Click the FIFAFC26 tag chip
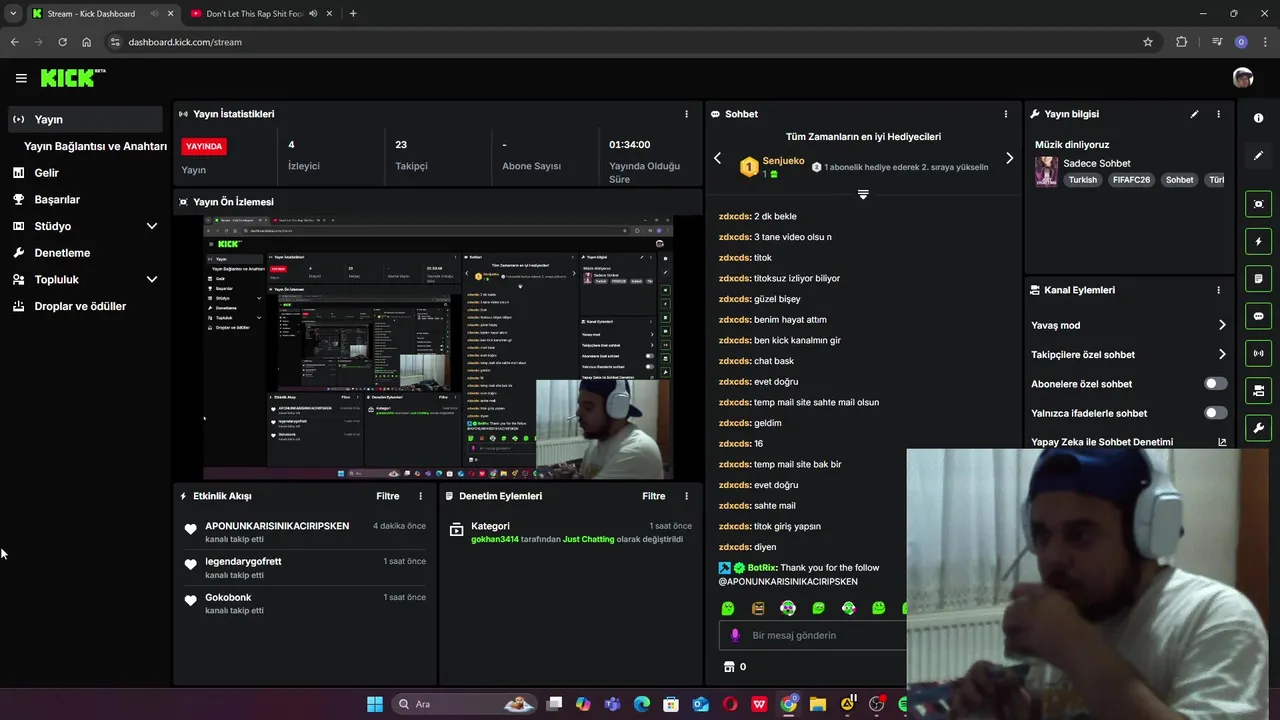 (x=1132, y=180)
